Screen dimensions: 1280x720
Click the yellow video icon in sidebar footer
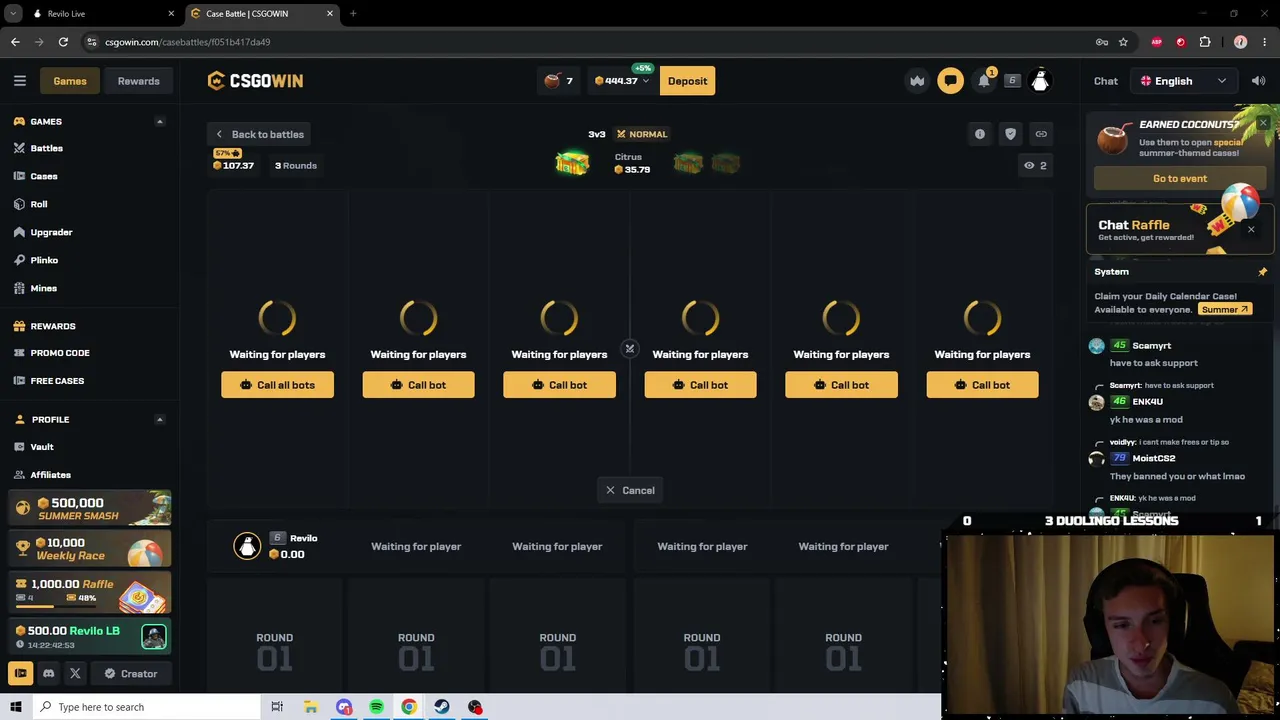pos(20,674)
